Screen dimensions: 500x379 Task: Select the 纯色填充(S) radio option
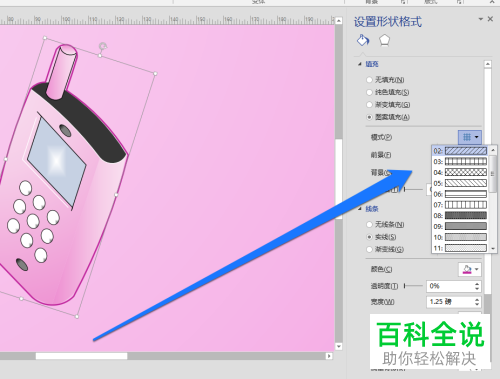tap(369, 92)
